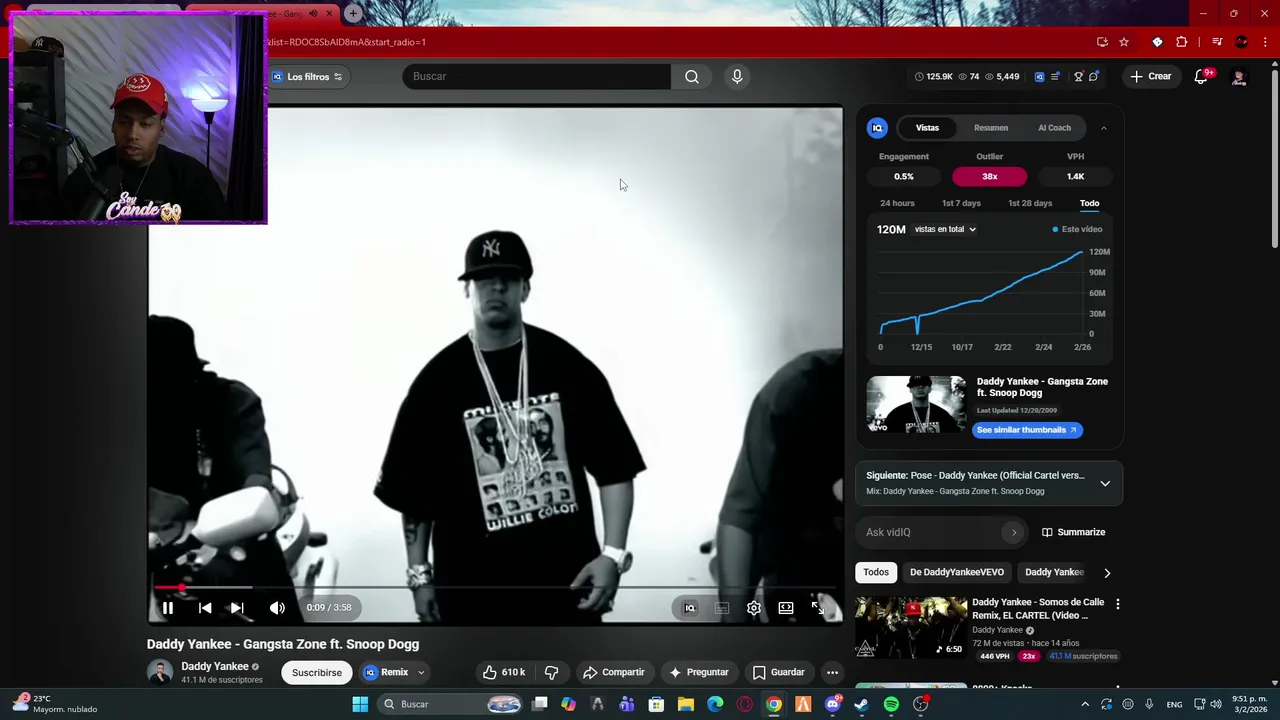Image resolution: width=1280 pixels, height=720 pixels.
Task: Click the Suscribirse button
Action: [317, 673]
